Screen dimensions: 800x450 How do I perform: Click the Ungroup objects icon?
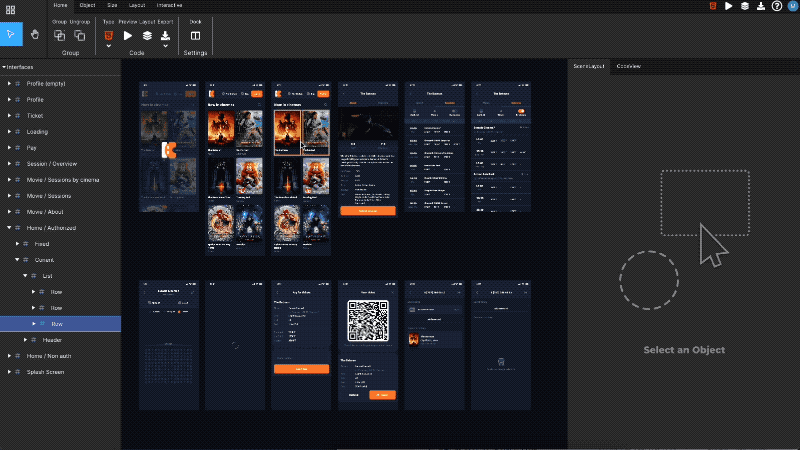80,36
